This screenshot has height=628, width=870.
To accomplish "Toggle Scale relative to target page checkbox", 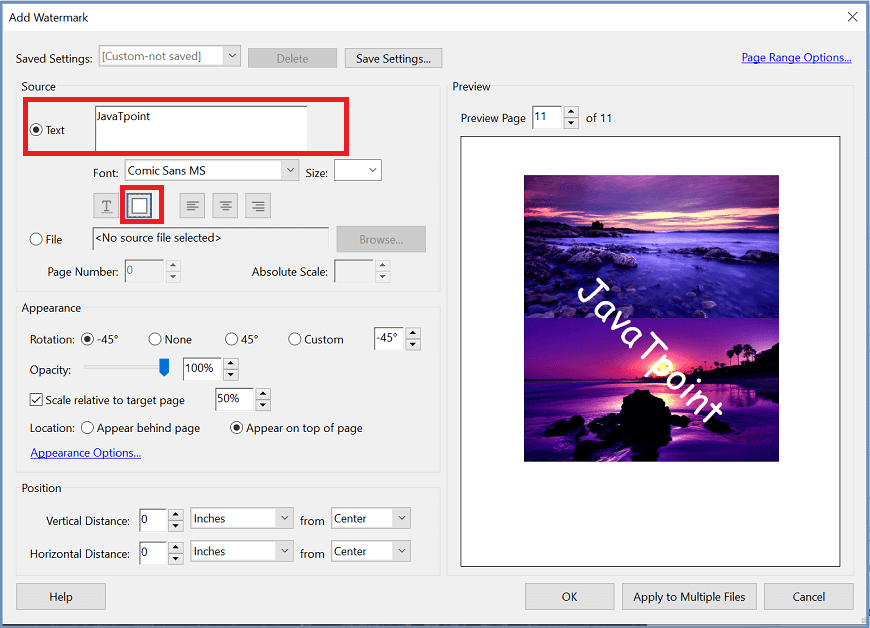I will click(36, 399).
